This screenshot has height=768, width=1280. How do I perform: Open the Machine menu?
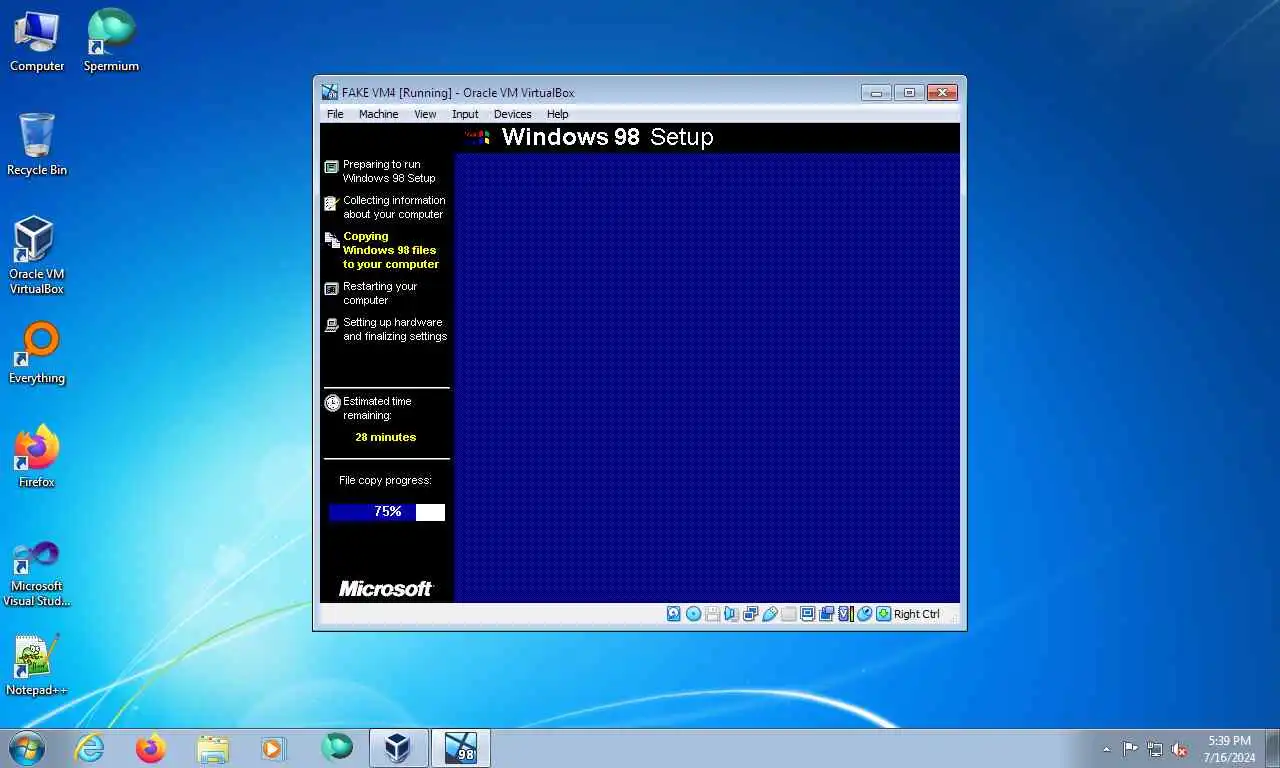click(379, 114)
